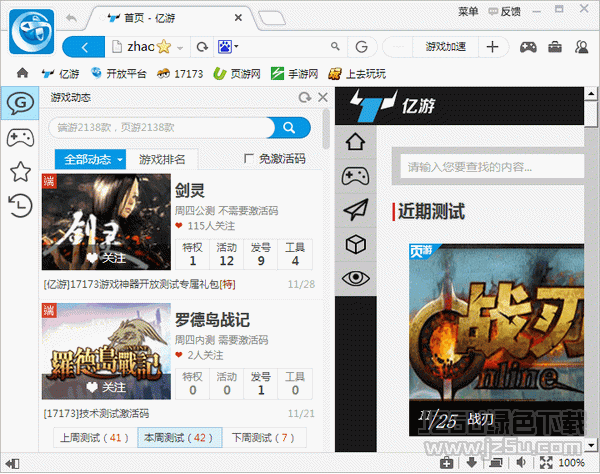
Task: Mute sound via speaker icon
Action: click(521, 463)
